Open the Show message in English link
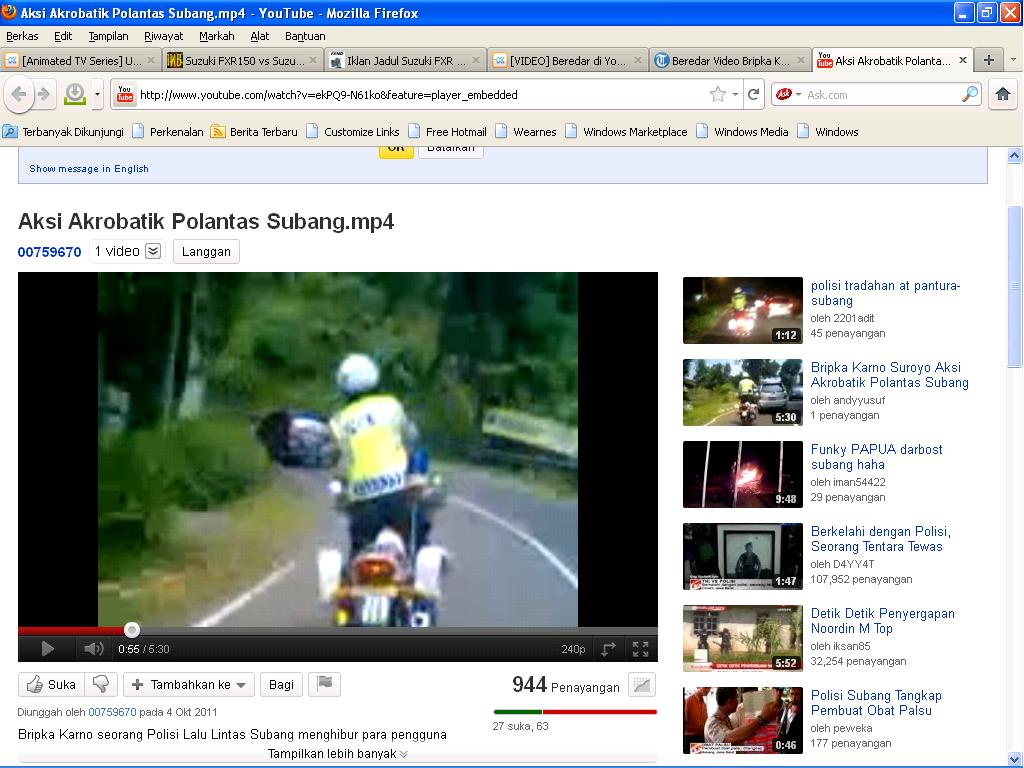The height and width of the screenshot is (768, 1024). (x=89, y=169)
